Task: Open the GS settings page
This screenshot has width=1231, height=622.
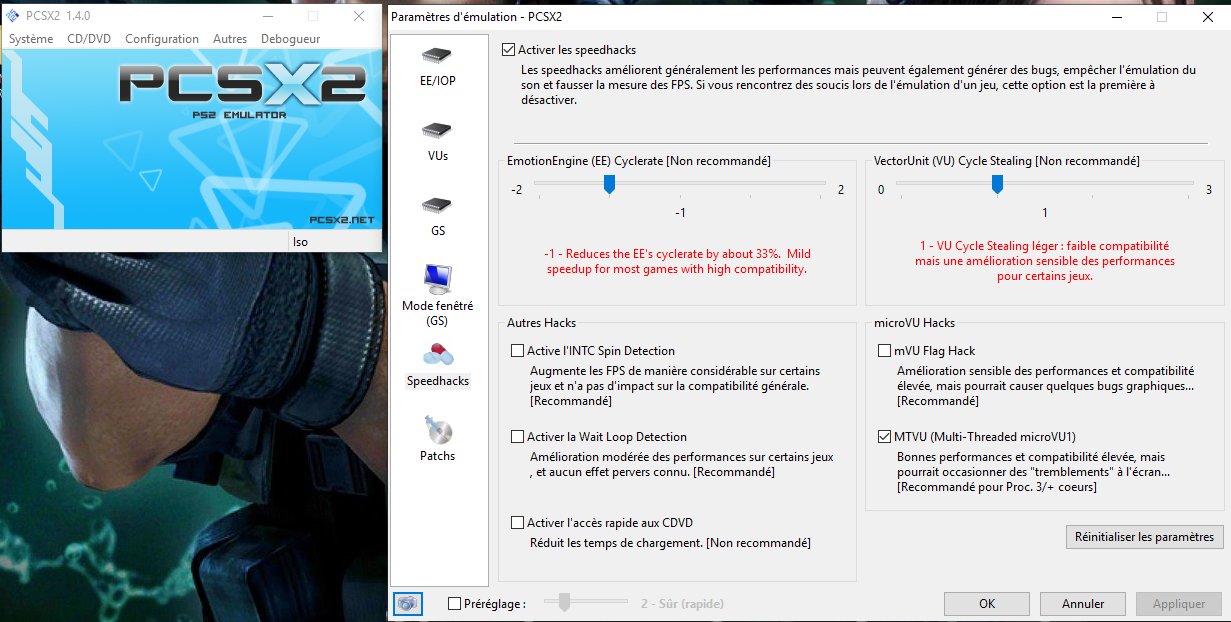Action: tap(437, 215)
